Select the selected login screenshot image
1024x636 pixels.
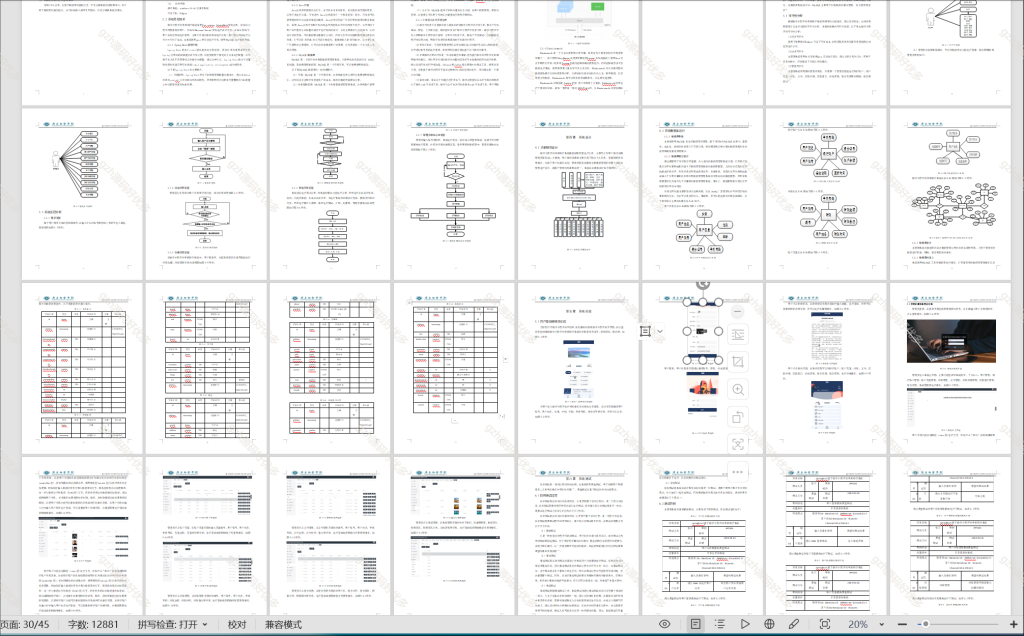(703, 332)
